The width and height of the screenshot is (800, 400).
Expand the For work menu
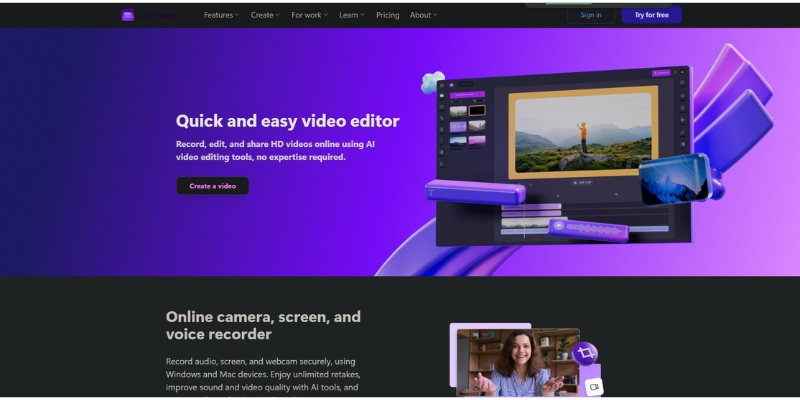(x=310, y=15)
